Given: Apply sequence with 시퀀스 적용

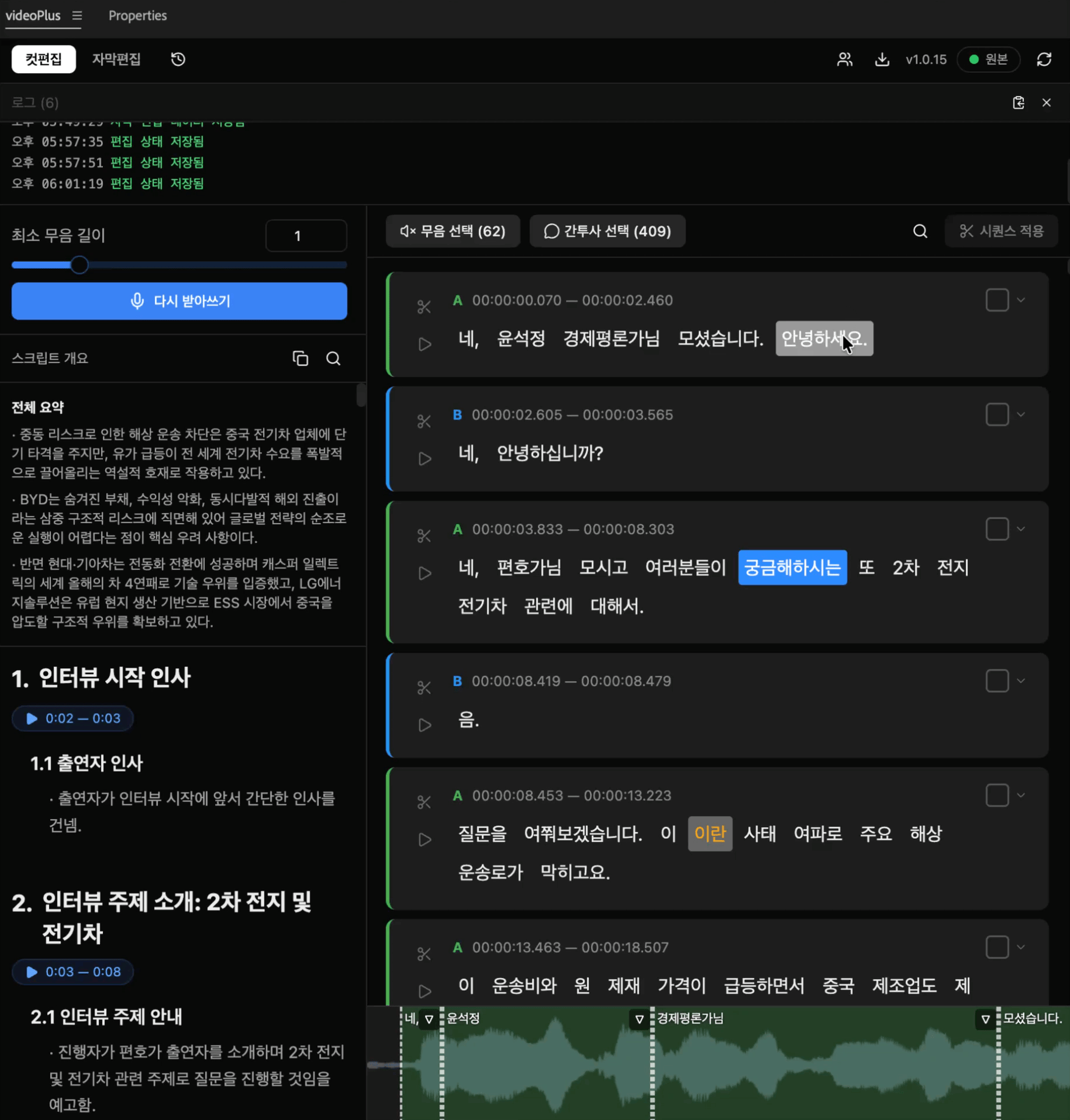Looking at the screenshot, I should click(x=1002, y=231).
